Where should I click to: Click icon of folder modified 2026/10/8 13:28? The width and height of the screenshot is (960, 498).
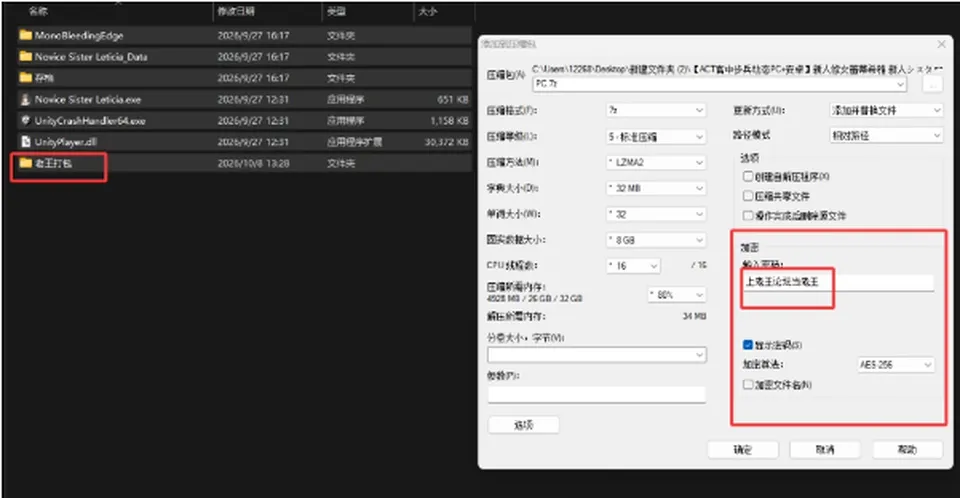(x=25, y=163)
